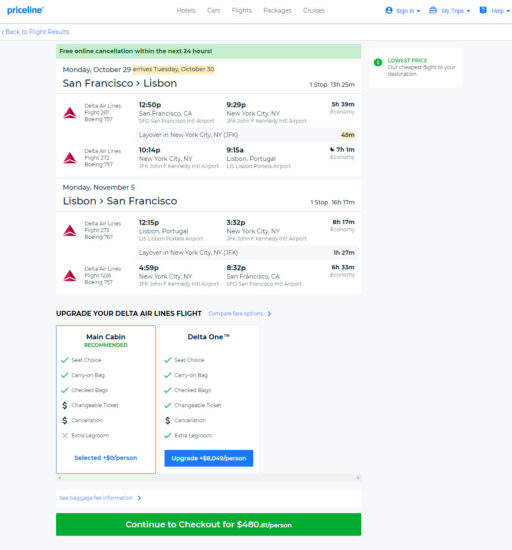Click Upgrade +$8,049/person button
512x550 pixels.
(x=209, y=458)
